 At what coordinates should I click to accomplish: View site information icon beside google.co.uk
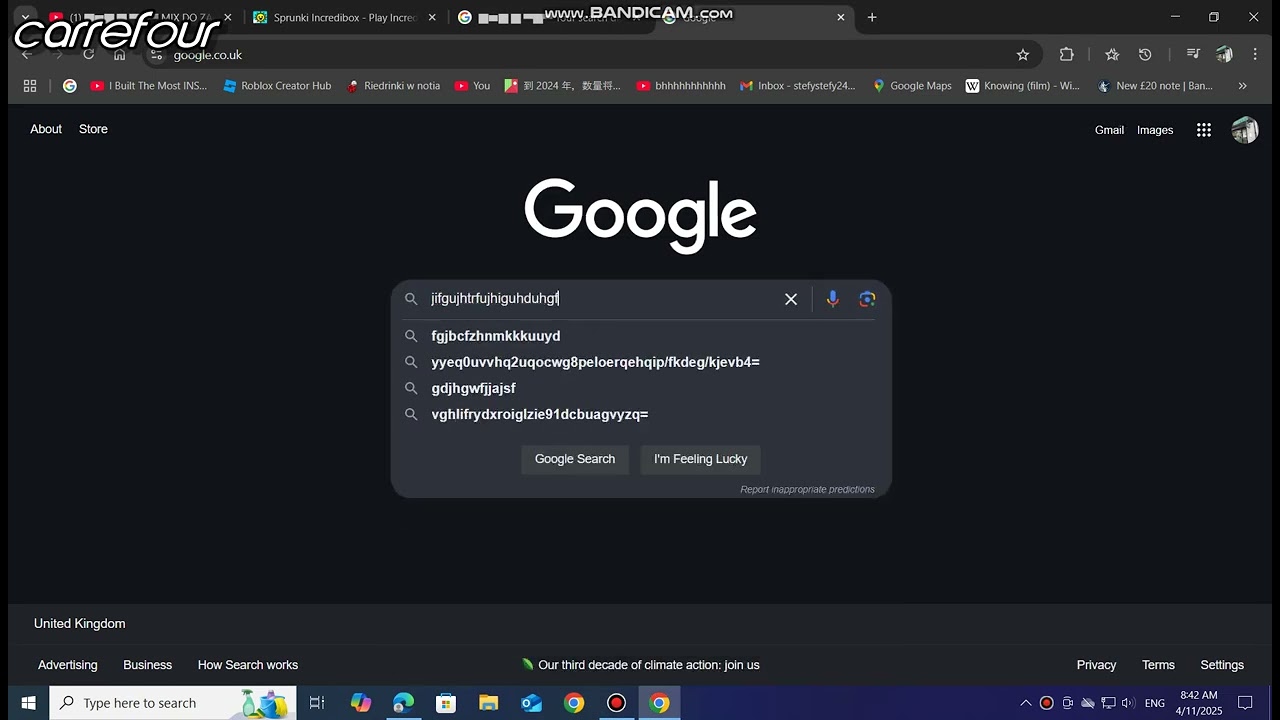[x=156, y=55]
